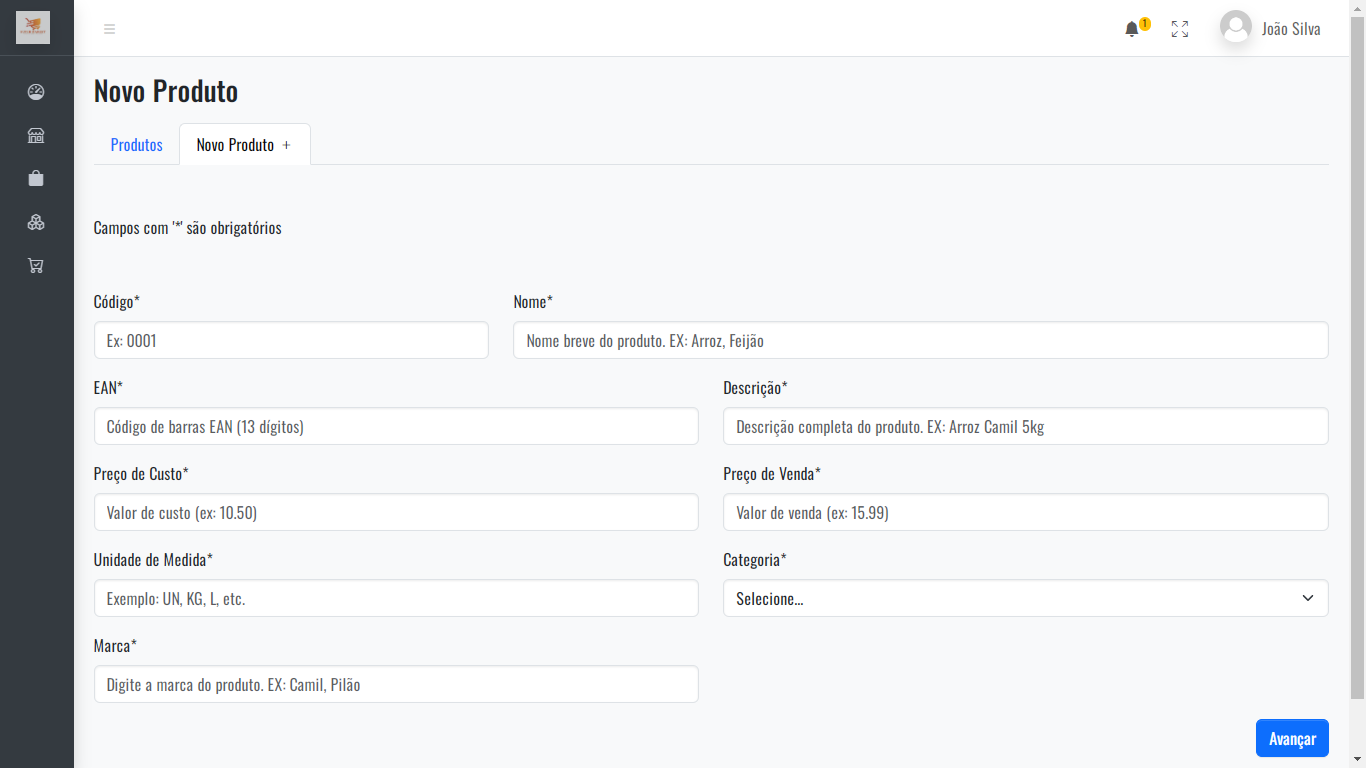Expand the Categoria dropdown
Viewport: 1366px width, 768px height.
click(1025, 598)
